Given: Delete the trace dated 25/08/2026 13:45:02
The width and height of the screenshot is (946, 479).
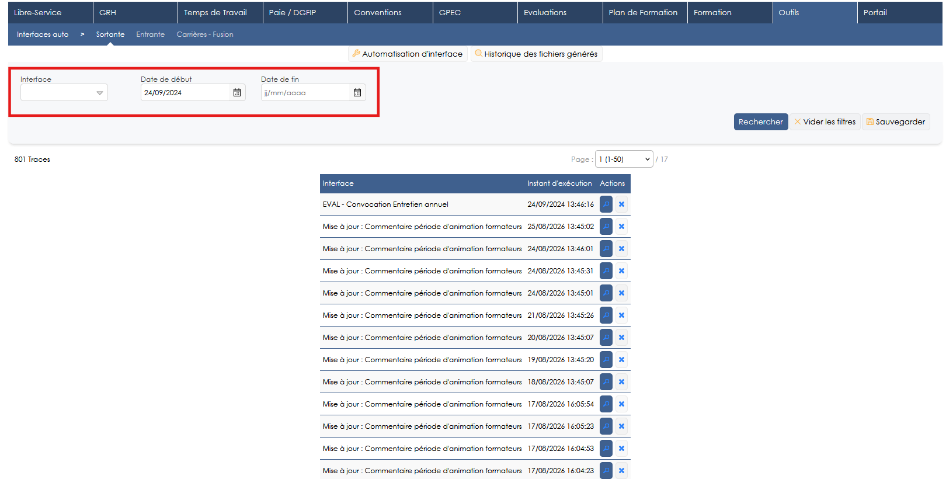Looking at the screenshot, I should 621,227.
